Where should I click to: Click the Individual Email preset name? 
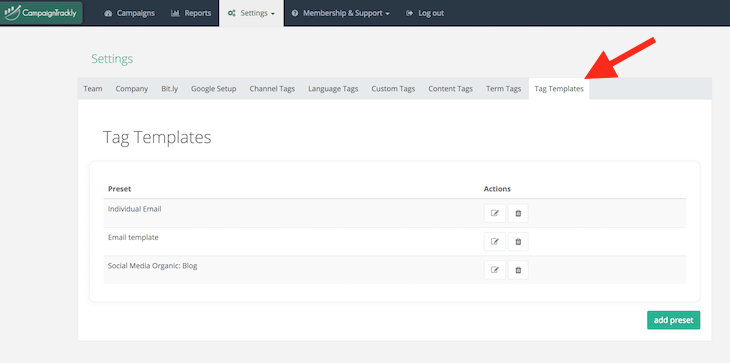(x=135, y=209)
